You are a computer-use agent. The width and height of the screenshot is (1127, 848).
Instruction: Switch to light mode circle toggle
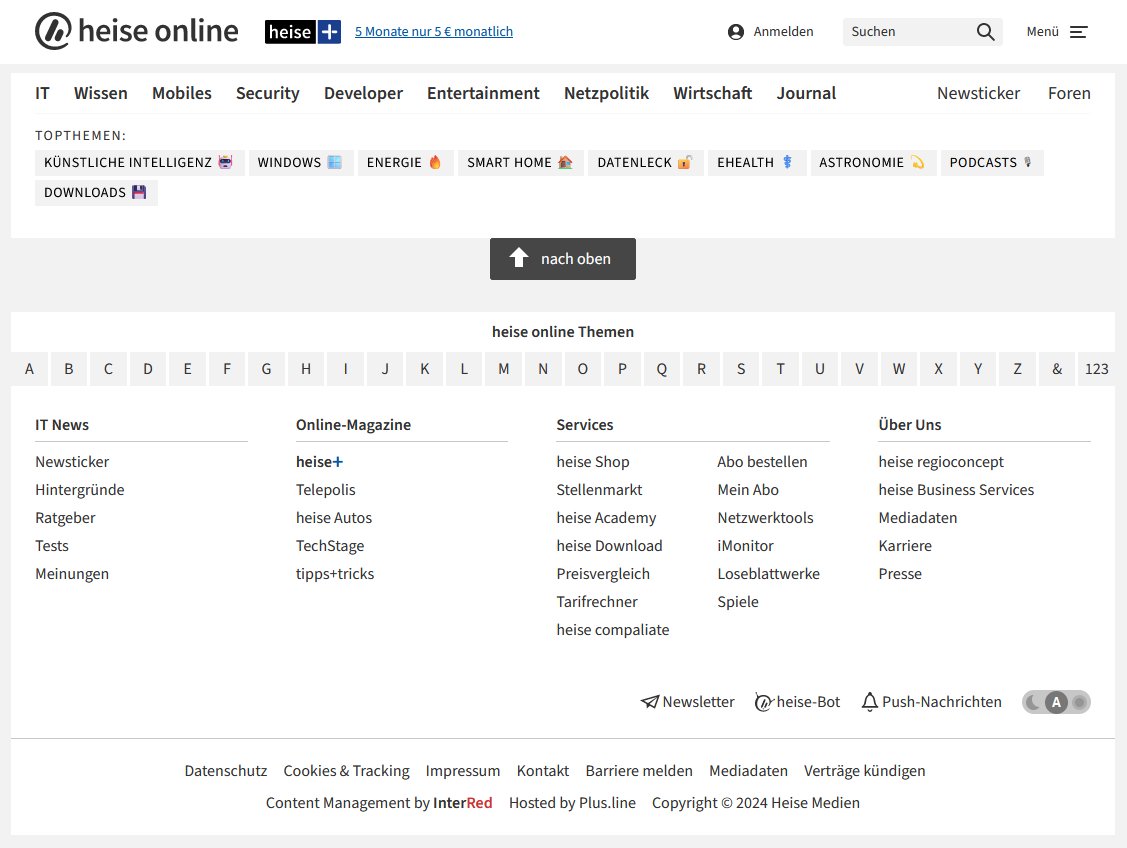1079,702
